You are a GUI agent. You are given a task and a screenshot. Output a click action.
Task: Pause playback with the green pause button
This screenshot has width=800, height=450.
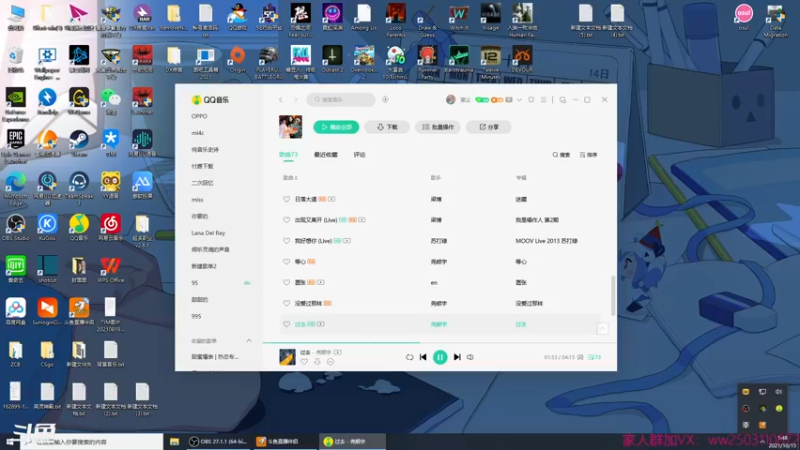(x=440, y=357)
